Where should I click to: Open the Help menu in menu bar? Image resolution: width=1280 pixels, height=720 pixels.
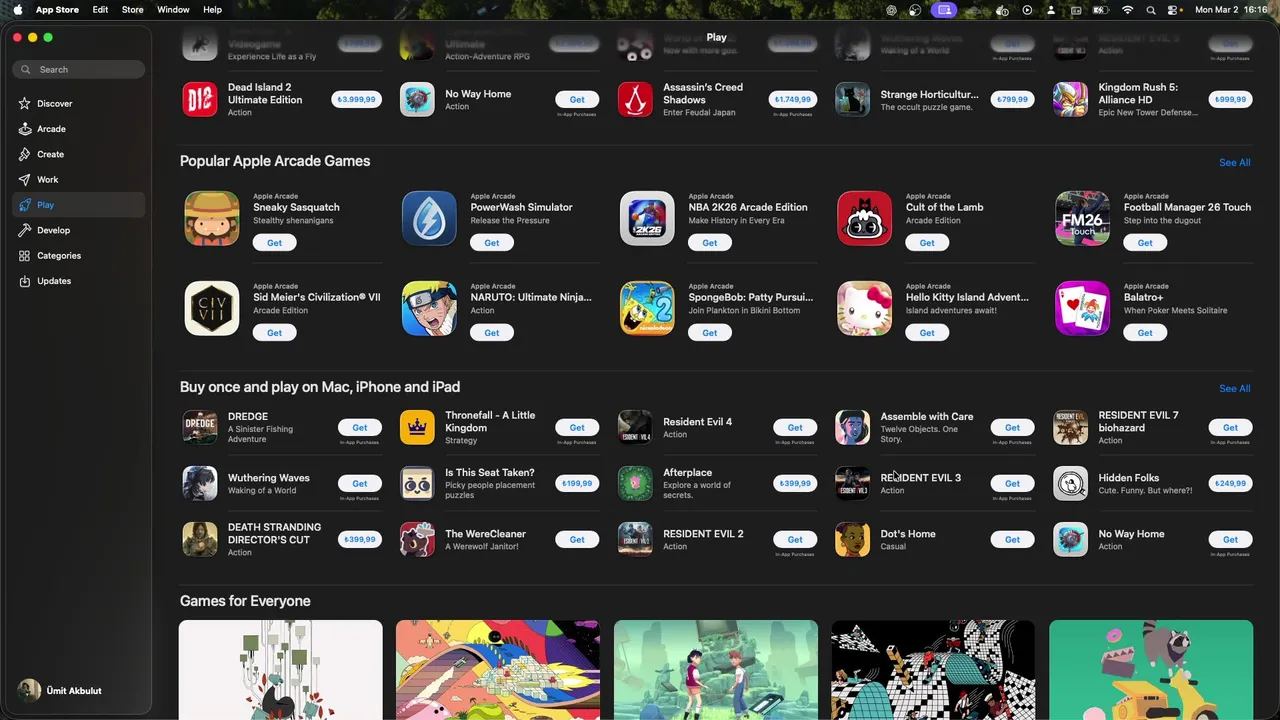[212, 9]
